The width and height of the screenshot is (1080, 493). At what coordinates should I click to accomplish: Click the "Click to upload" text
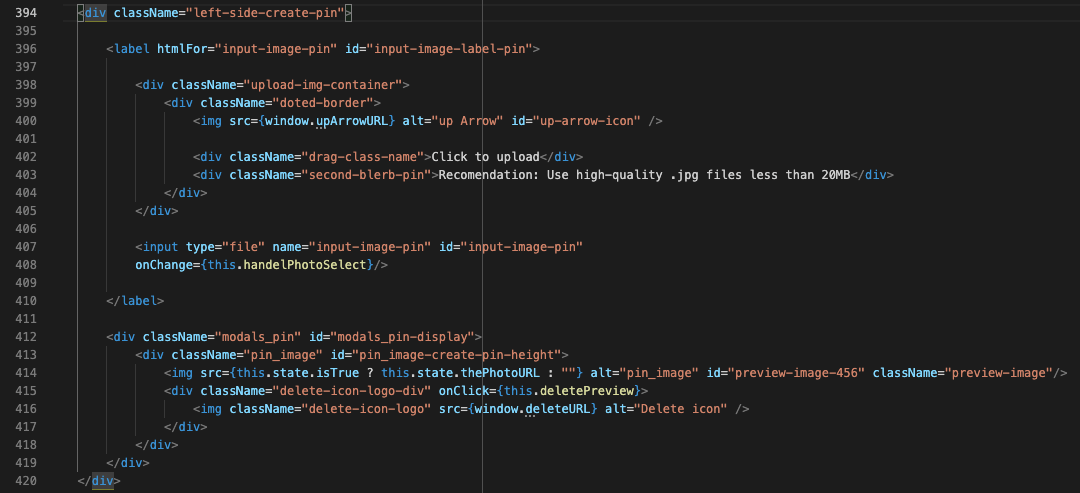pos(484,156)
